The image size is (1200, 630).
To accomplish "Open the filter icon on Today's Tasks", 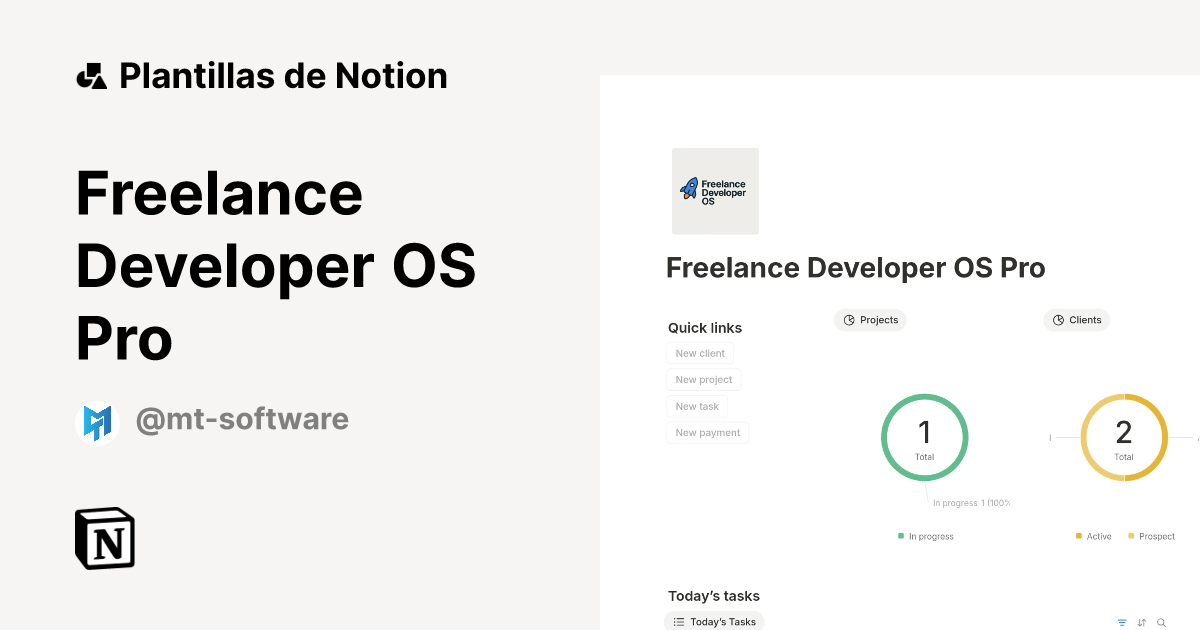I will [x=1121, y=622].
